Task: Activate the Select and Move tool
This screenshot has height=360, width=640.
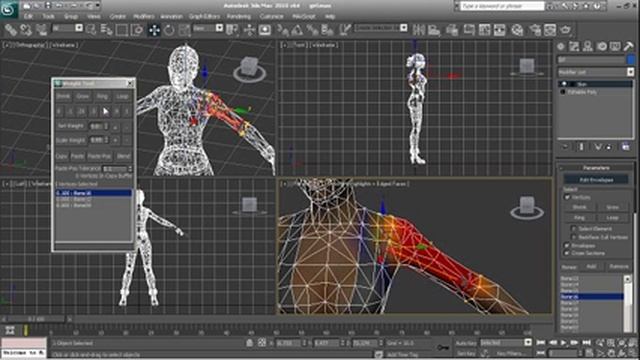Action: (x=154, y=29)
